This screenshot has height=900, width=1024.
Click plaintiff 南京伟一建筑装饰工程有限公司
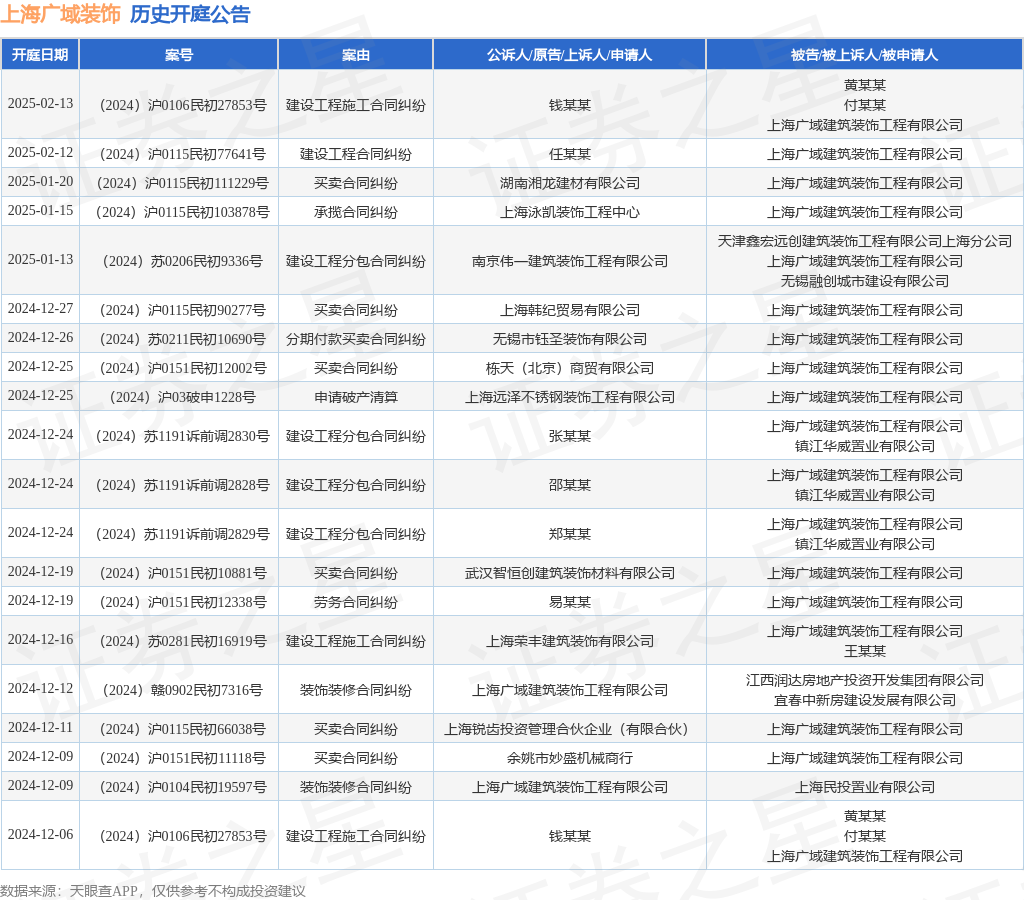pos(569,261)
